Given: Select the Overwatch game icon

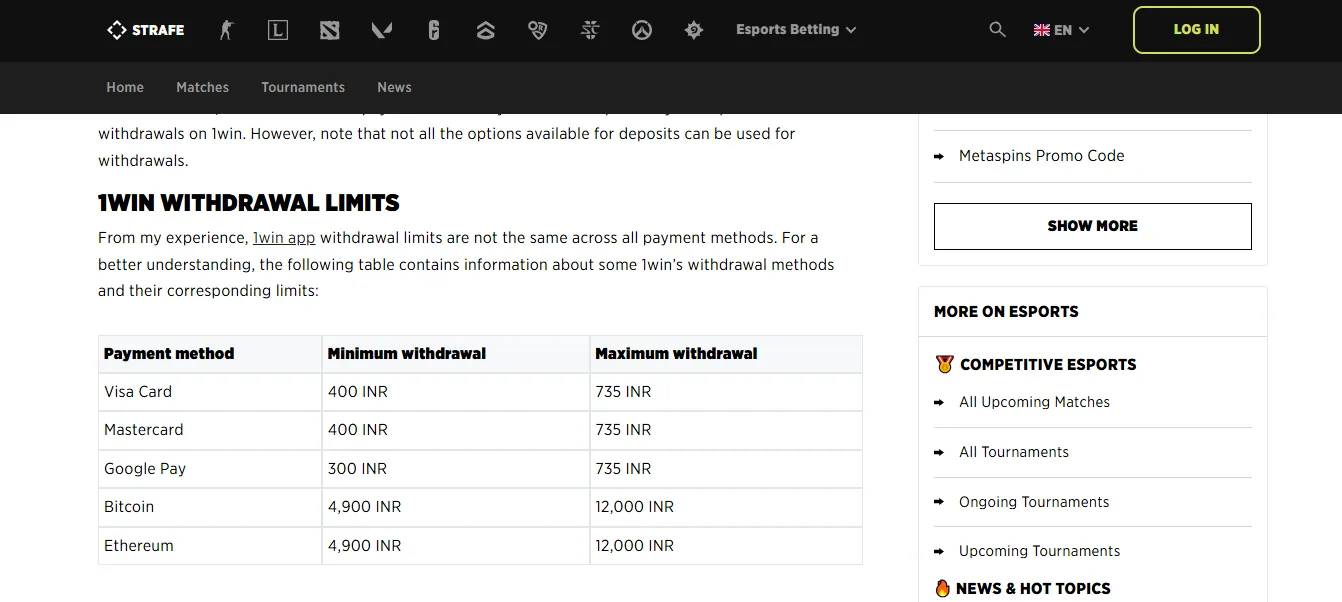Looking at the screenshot, I should 642,30.
